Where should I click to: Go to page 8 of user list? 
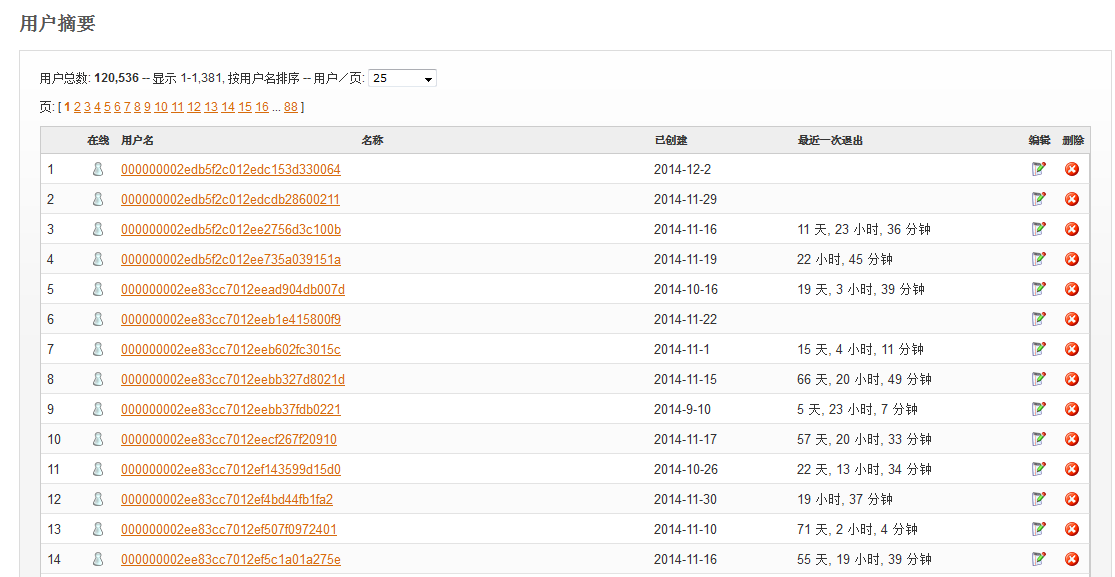137,107
